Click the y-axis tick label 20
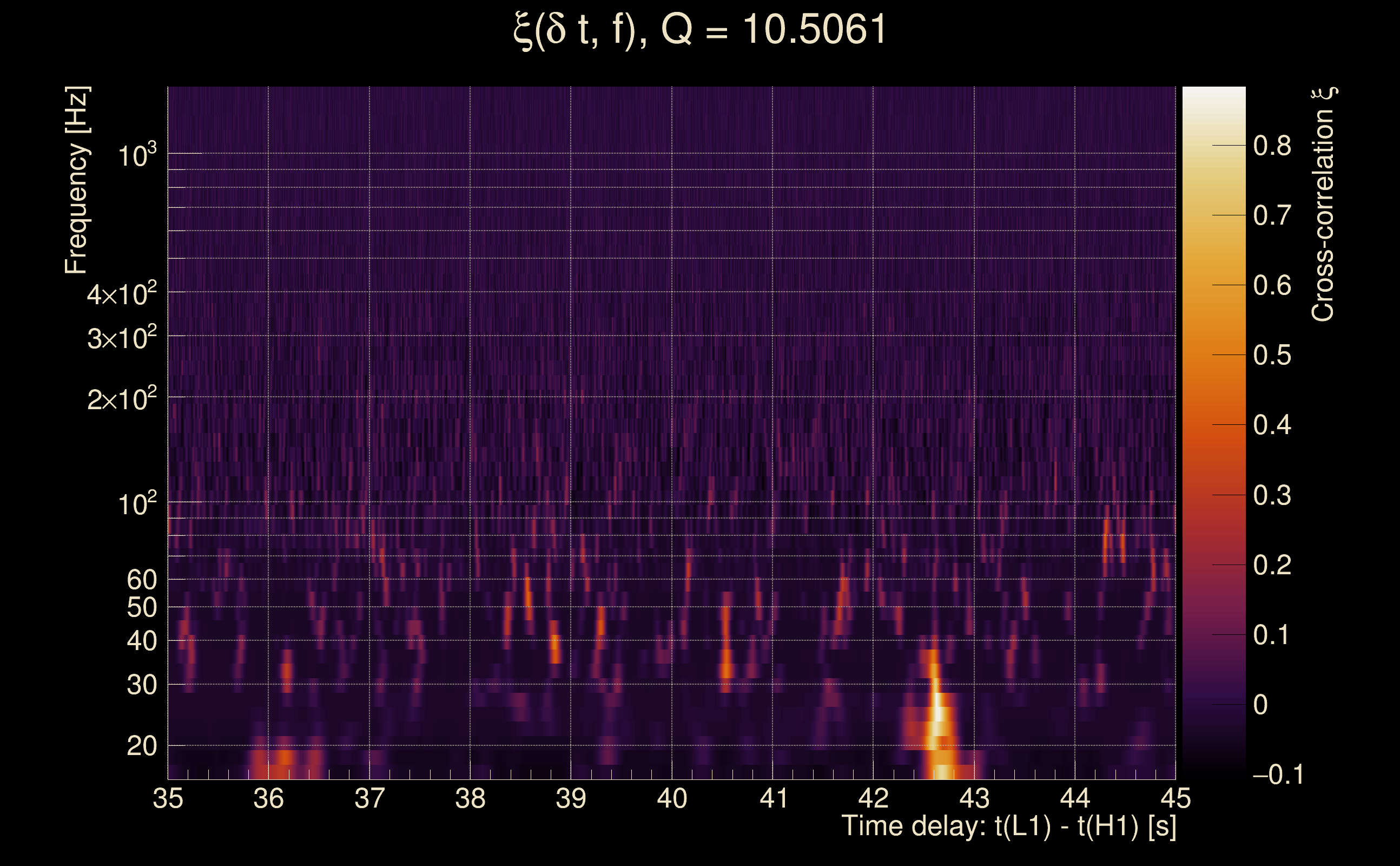1400x866 pixels. coord(141,746)
